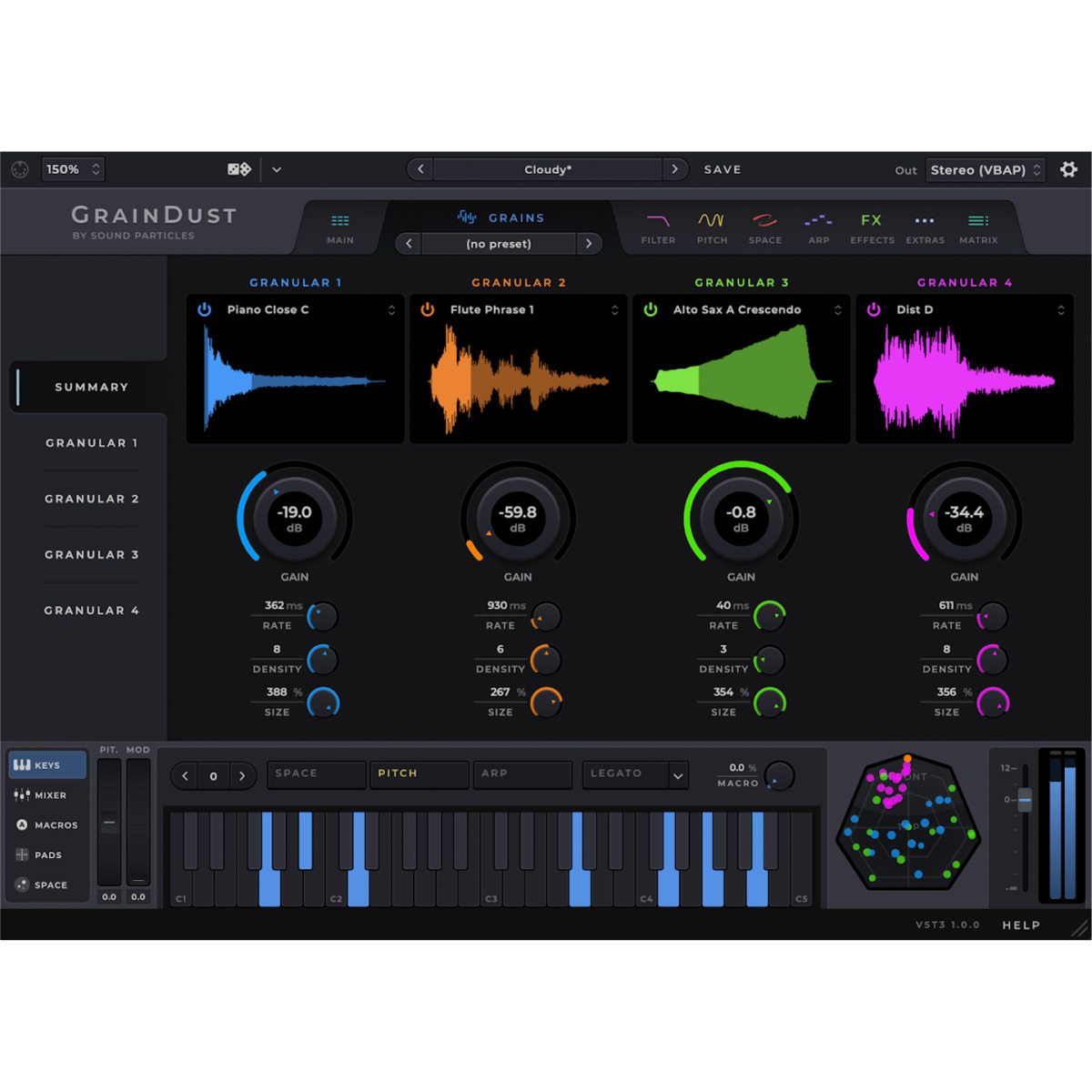Toggle power for Dist D granular
The height and width of the screenshot is (1092, 1092).
[874, 309]
